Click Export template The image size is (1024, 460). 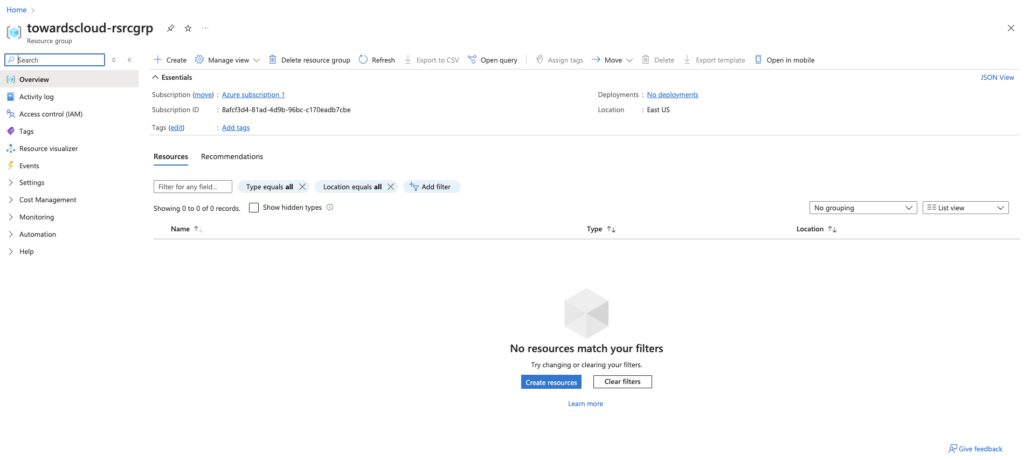pyautogui.click(x=714, y=60)
